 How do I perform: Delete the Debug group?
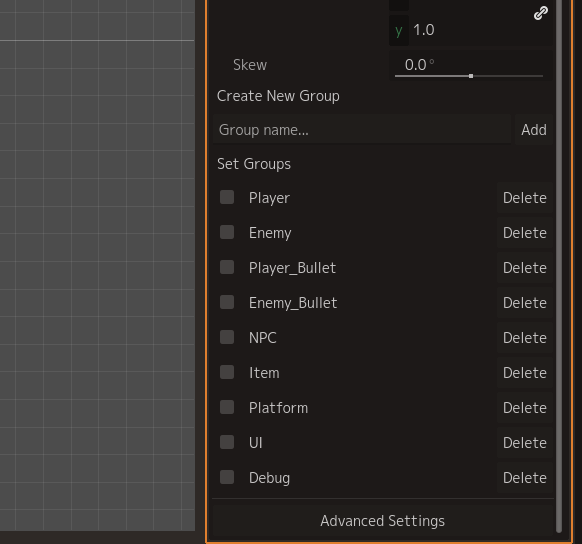(x=525, y=478)
